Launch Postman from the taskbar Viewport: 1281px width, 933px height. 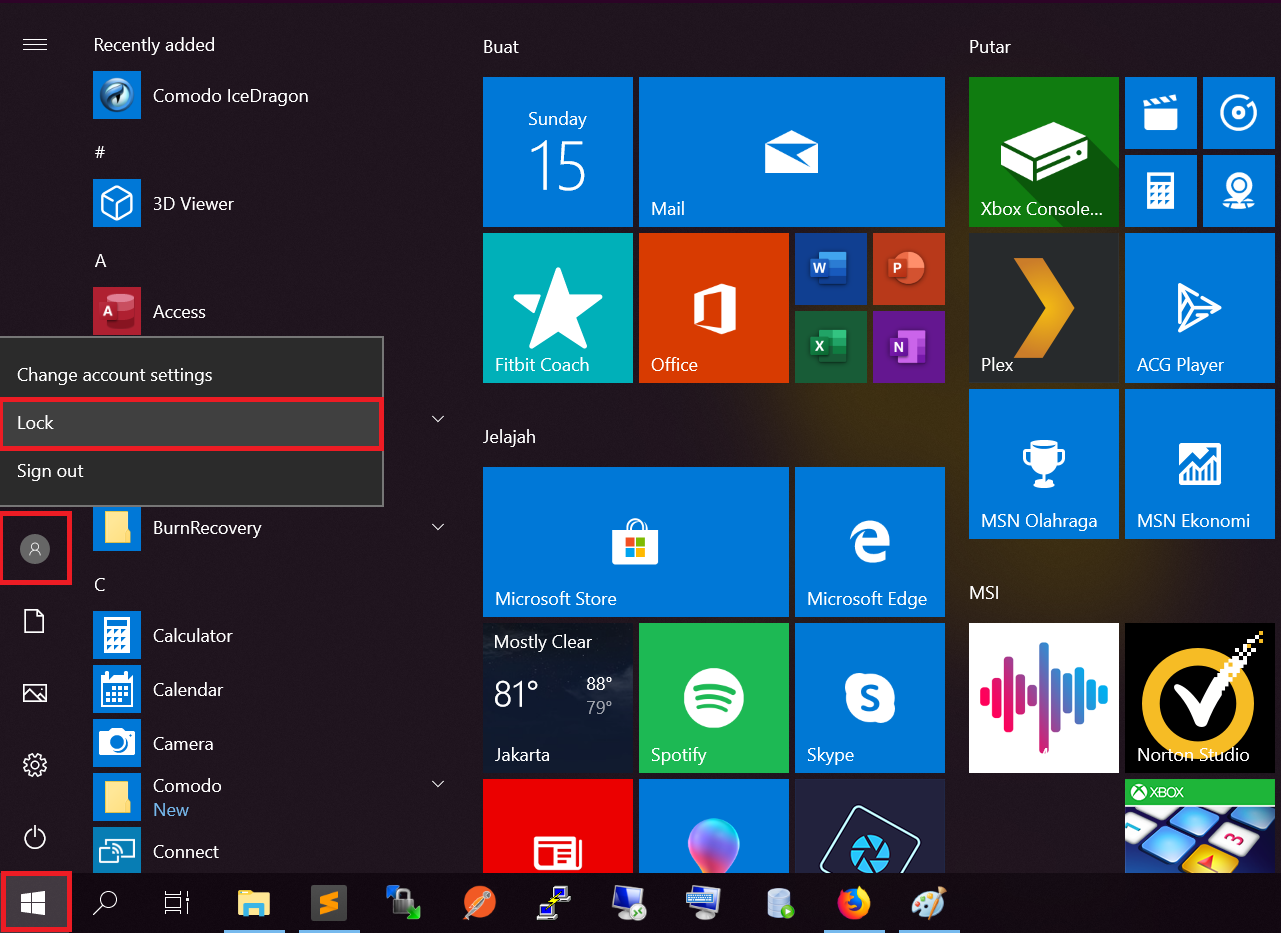[x=479, y=903]
